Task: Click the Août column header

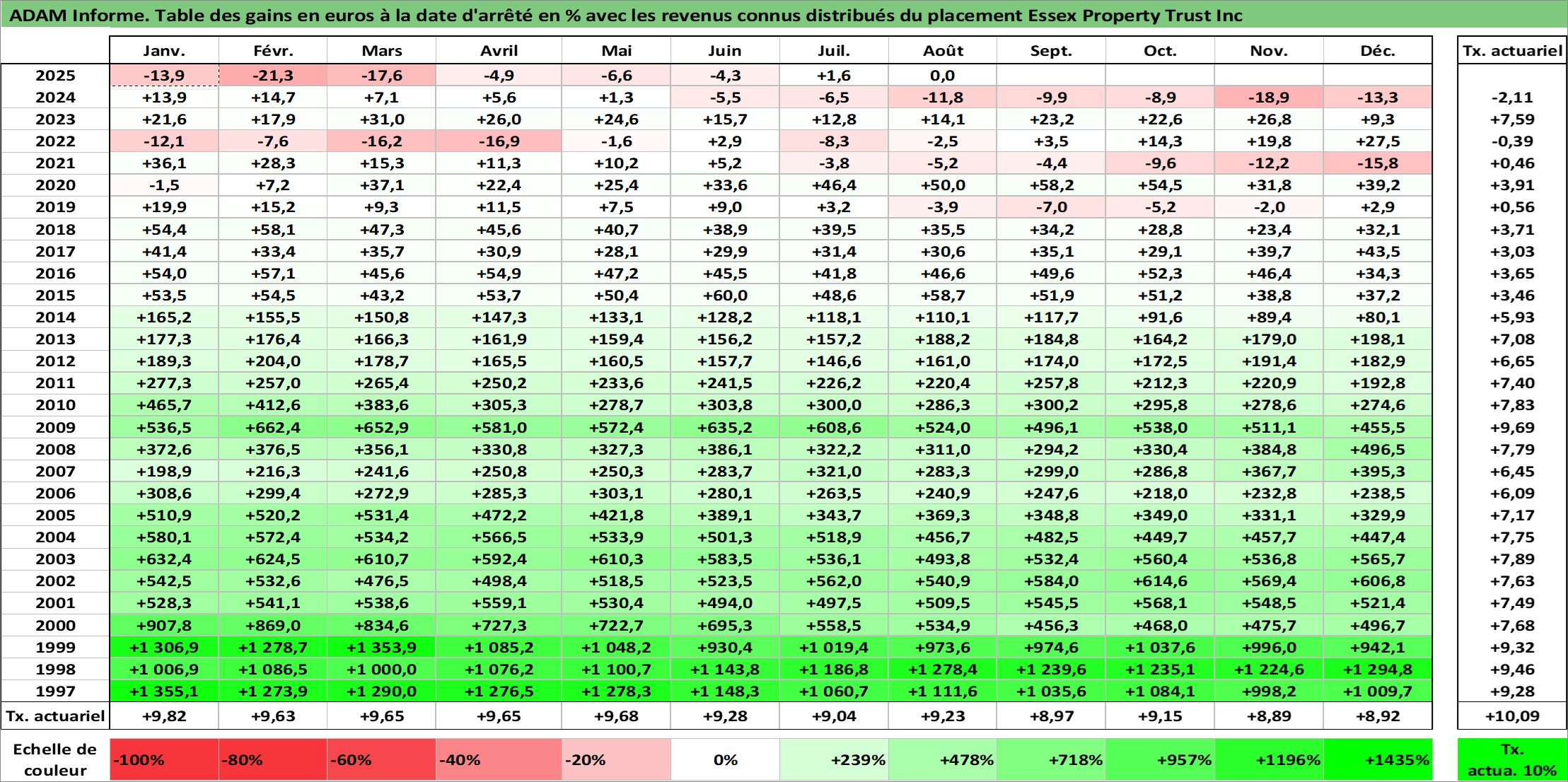Action: pos(943,50)
